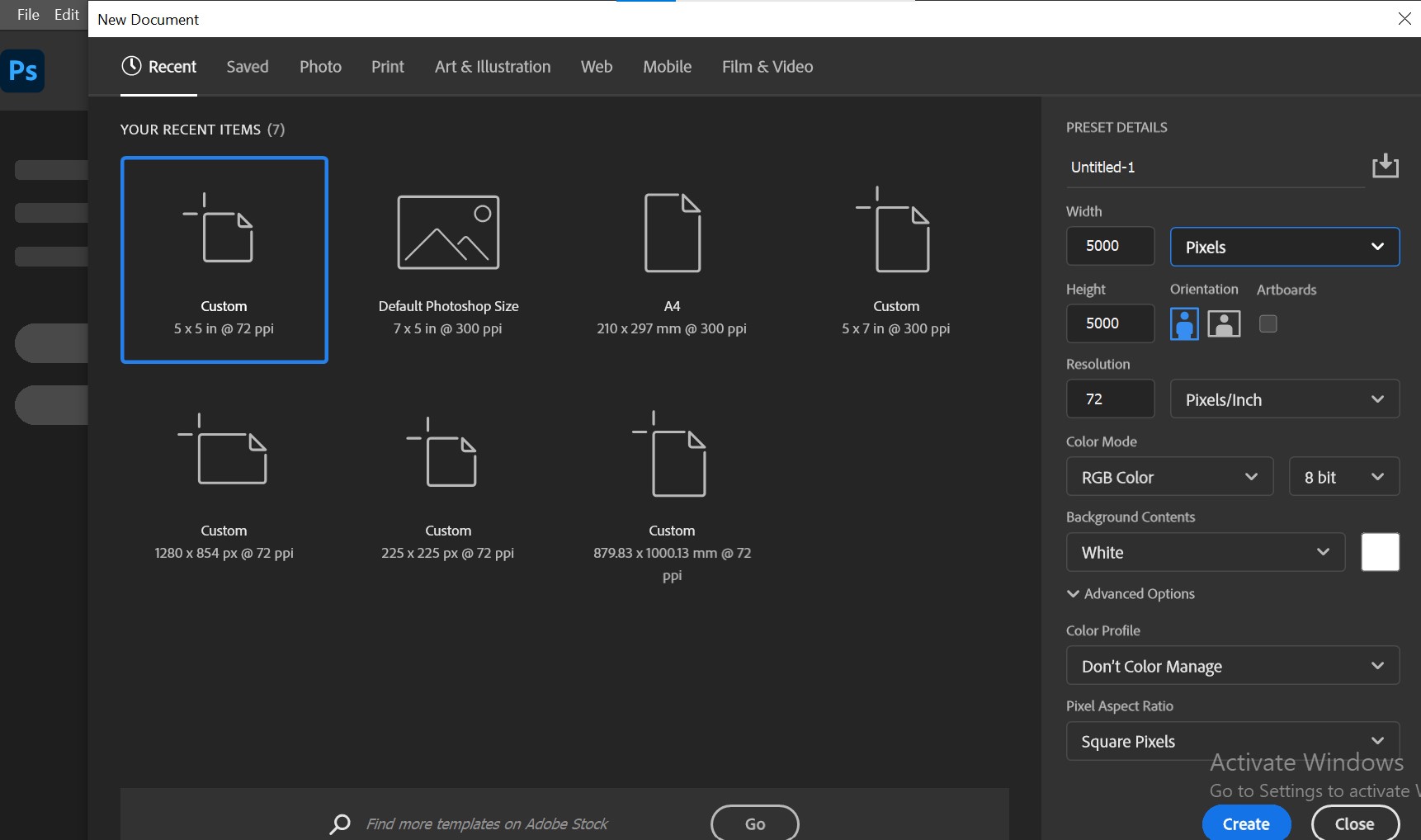Click the save document preset icon
The image size is (1421, 840).
coord(1386,166)
